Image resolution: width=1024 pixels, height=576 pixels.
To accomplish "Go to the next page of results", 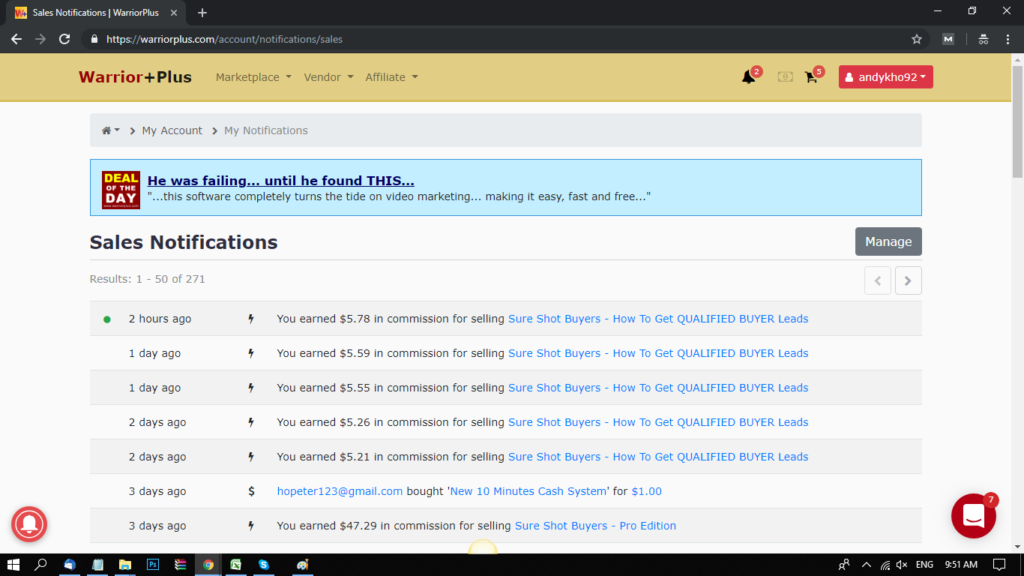I will [908, 281].
